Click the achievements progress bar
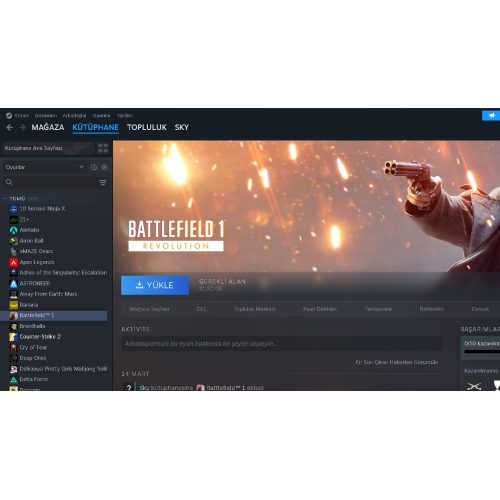This screenshot has height=500, width=500. click(482, 352)
